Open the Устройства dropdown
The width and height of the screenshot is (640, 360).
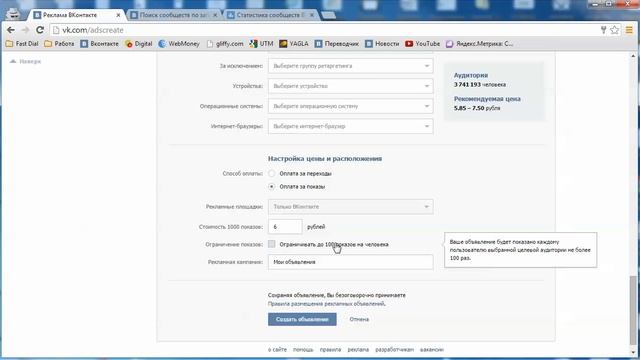[x=351, y=86]
